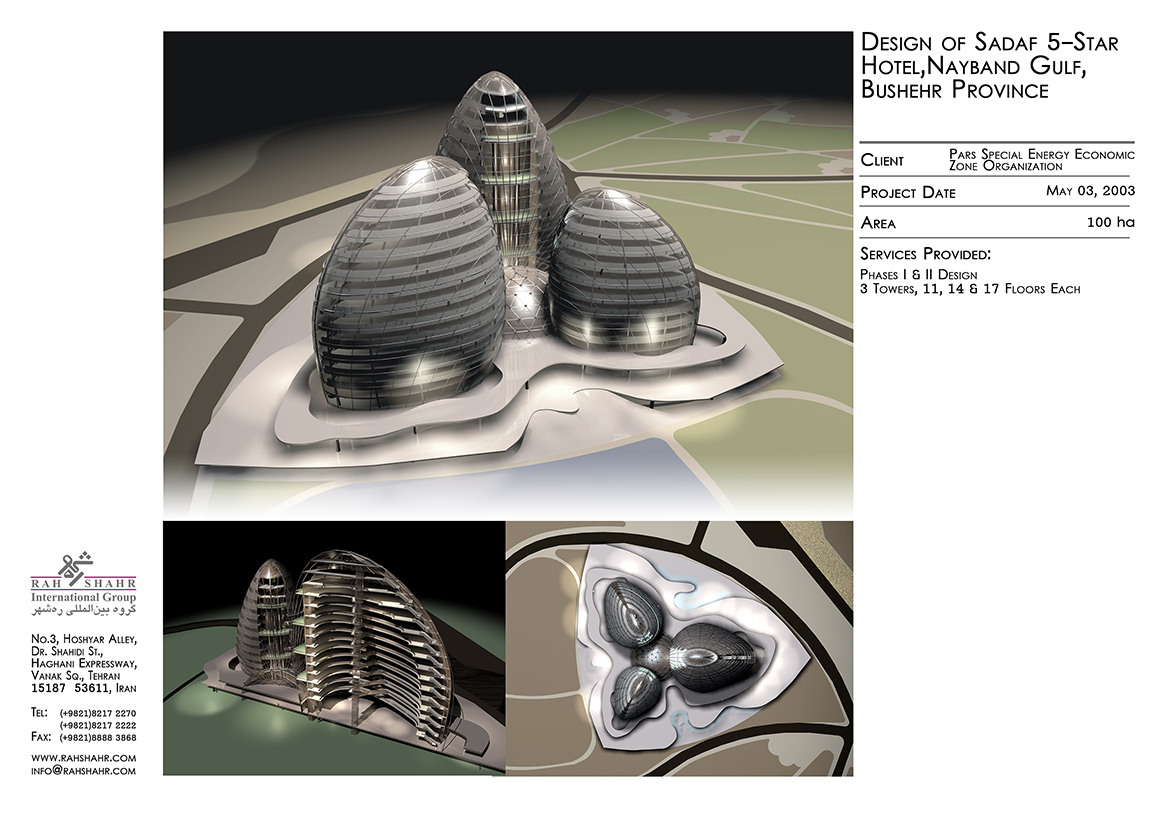The height and width of the screenshot is (827, 1169).
Task: Visit the www.rahshahr.com website link
Action: pyautogui.click(x=84, y=758)
